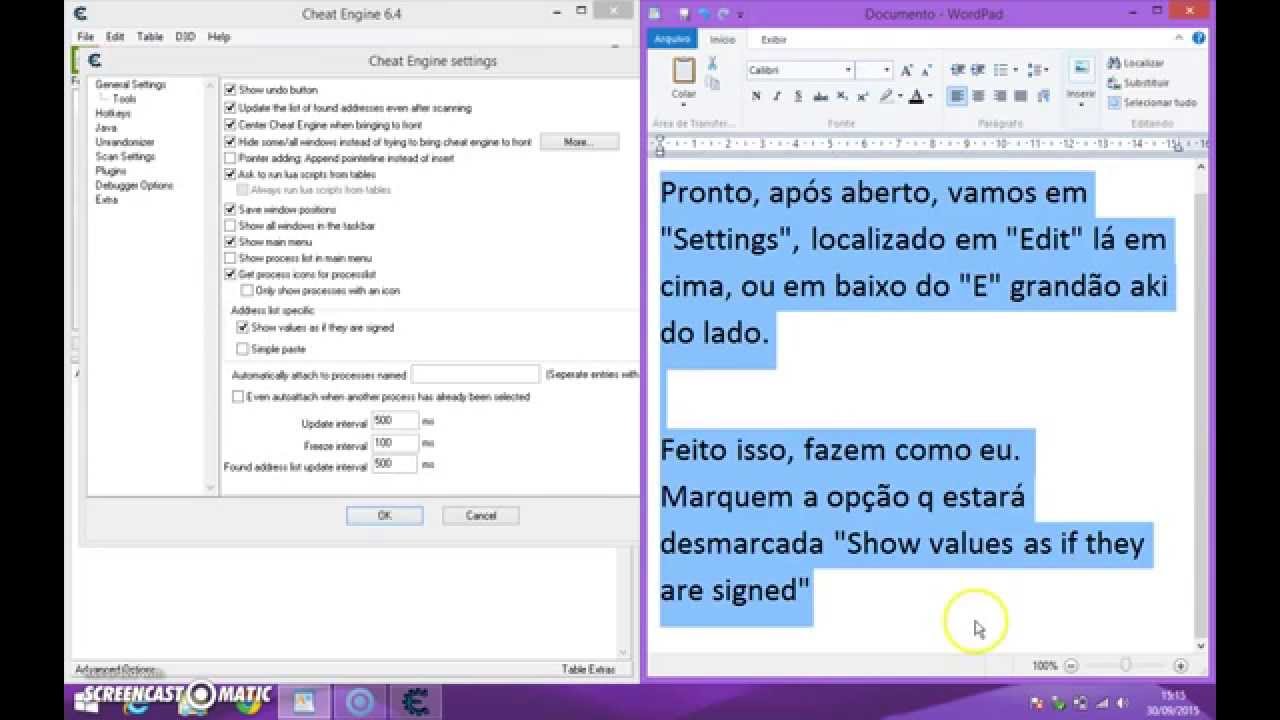Image resolution: width=1280 pixels, height=720 pixels.
Task: Toggle 'Ask to run lua scripts from tables'
Action: [230, 174]
